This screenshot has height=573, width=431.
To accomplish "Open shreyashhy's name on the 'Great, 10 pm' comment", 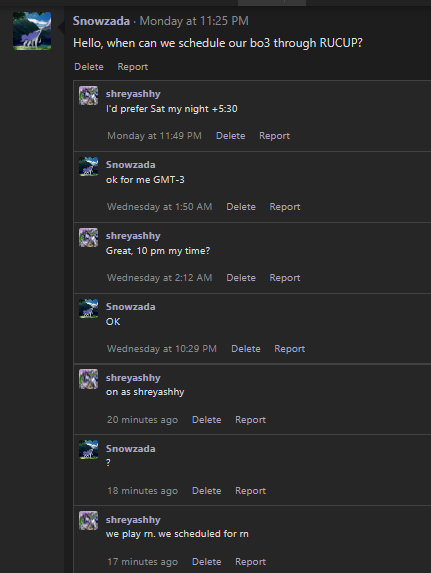I will [133, 236].
